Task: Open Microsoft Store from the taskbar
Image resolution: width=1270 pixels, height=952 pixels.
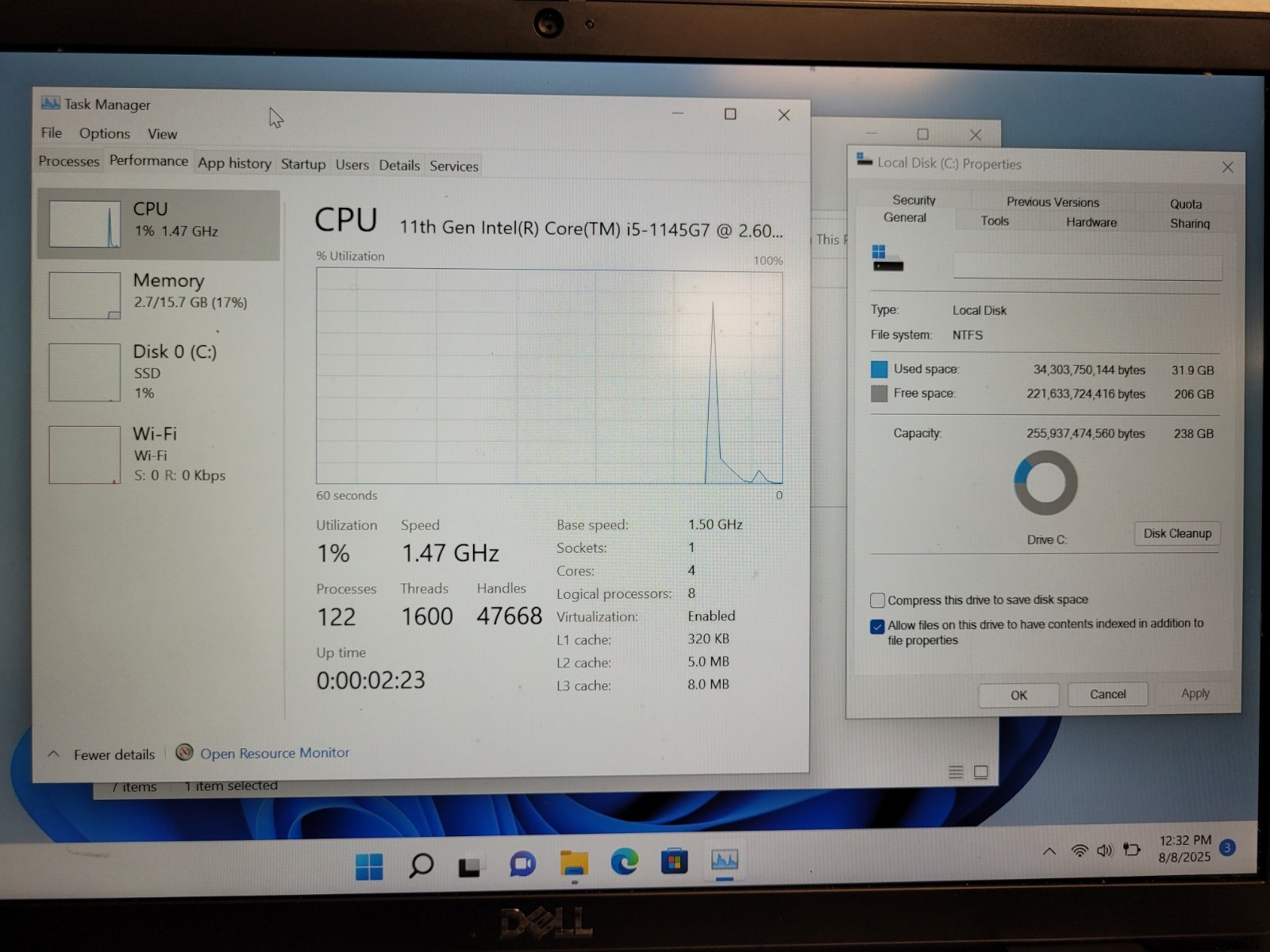Action: click(675, 861)
